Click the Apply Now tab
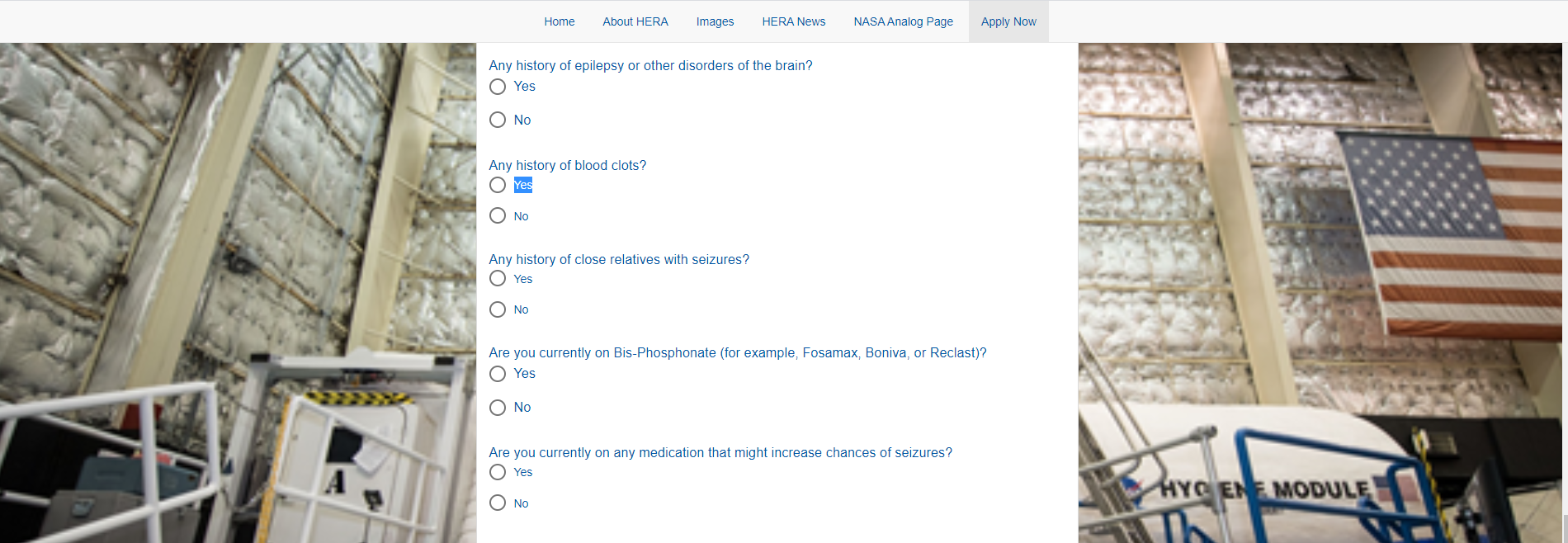Viewport: 1568px width, 543px height. pyautogui.click(x=1008, y=21)
